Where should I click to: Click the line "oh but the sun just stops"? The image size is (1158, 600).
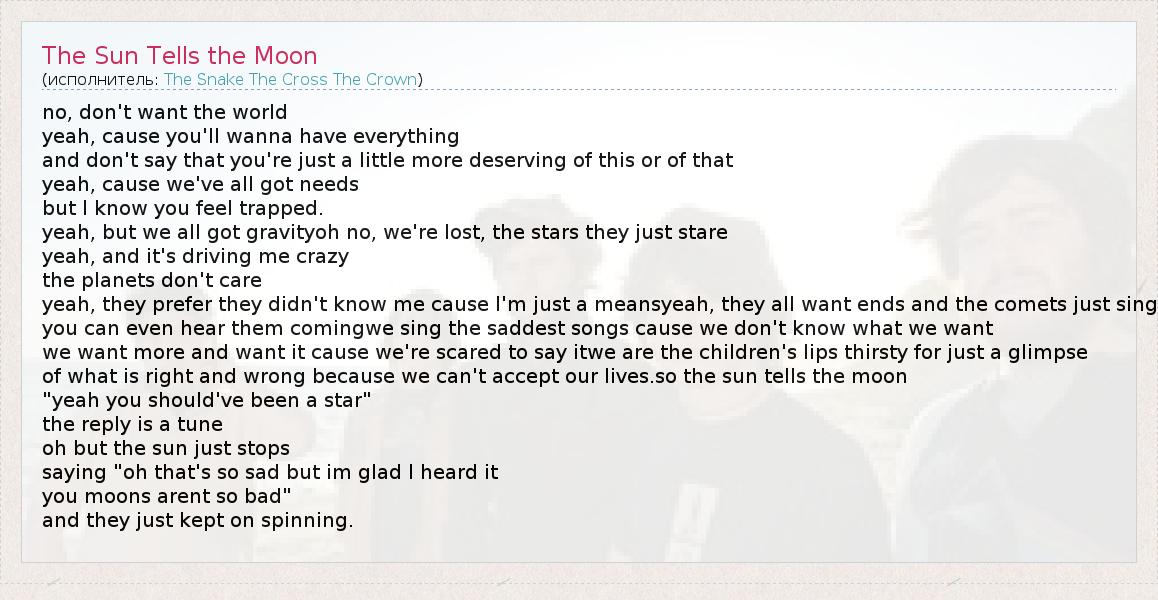166,448
